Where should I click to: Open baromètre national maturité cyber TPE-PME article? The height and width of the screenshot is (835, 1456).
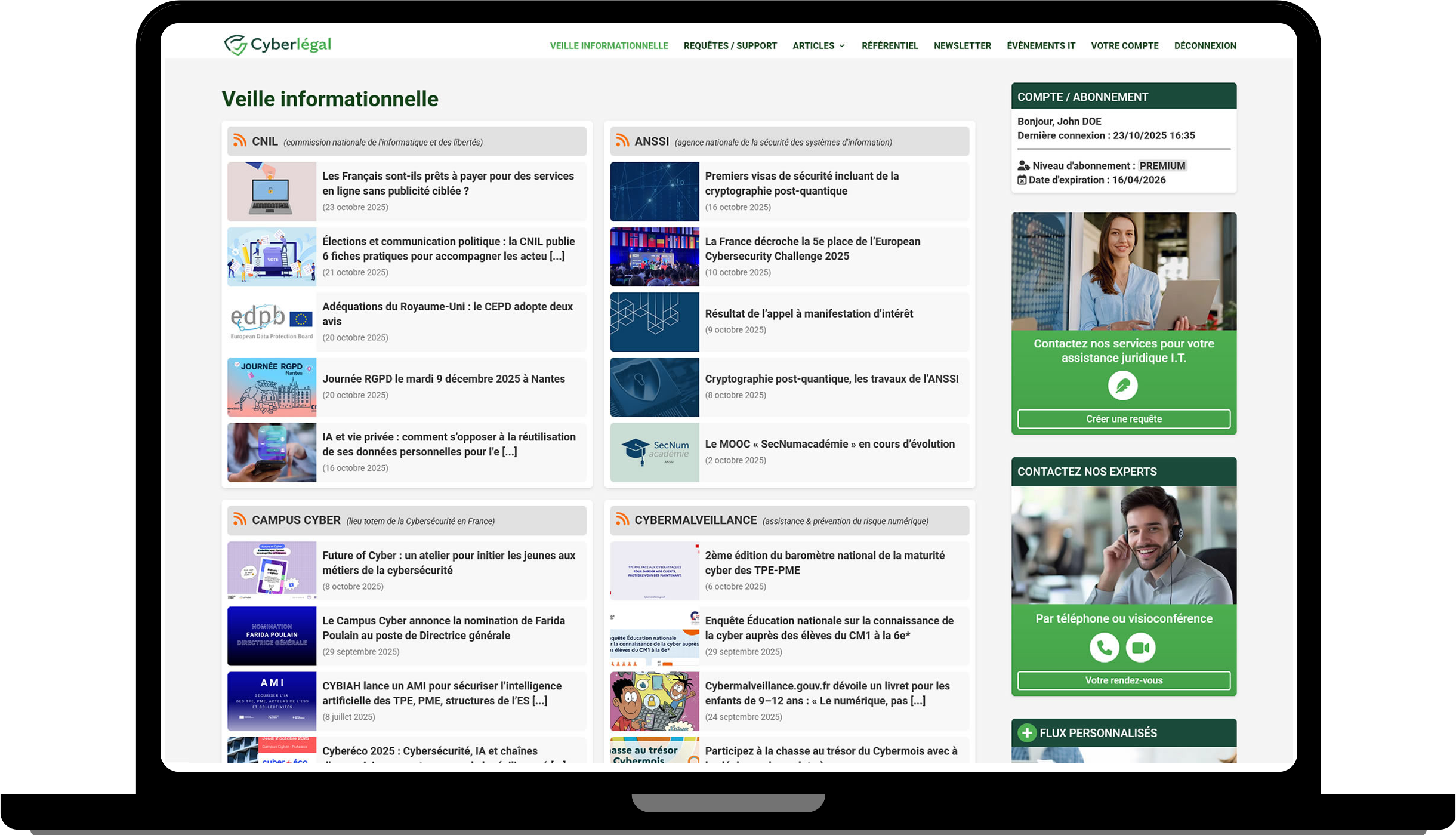click(825, 563)
